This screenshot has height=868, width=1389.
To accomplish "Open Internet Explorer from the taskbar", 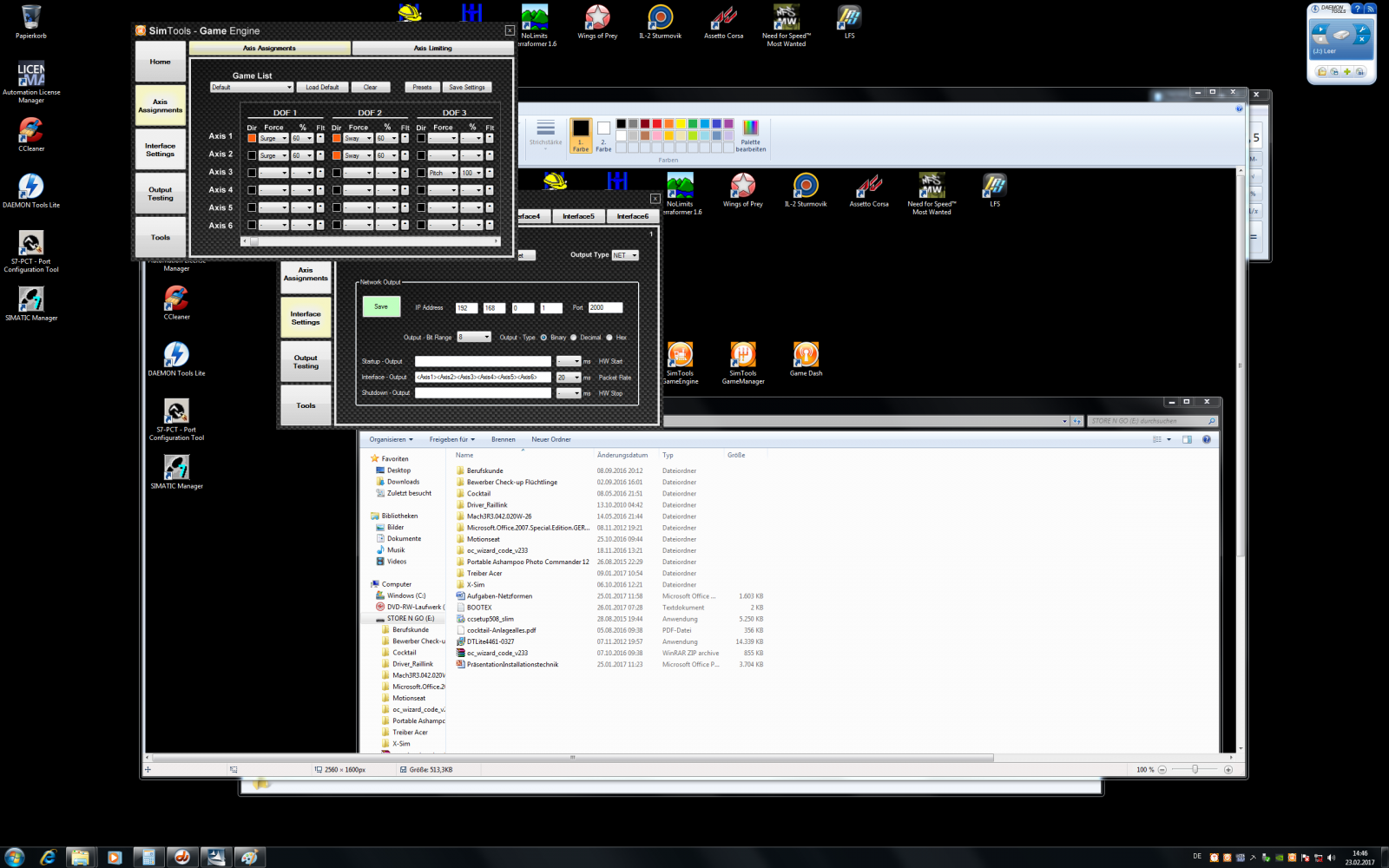I will [48, 857].
